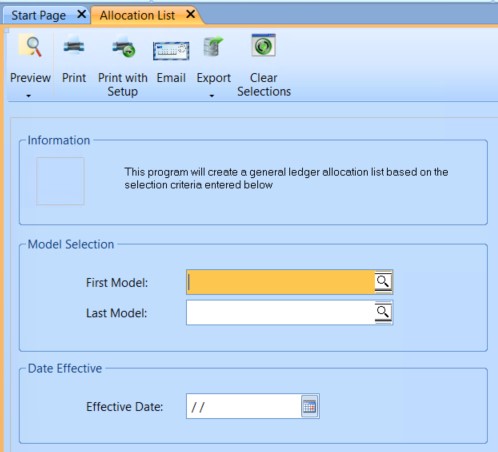Click the Preview magnifier icon

coord(30,47)
